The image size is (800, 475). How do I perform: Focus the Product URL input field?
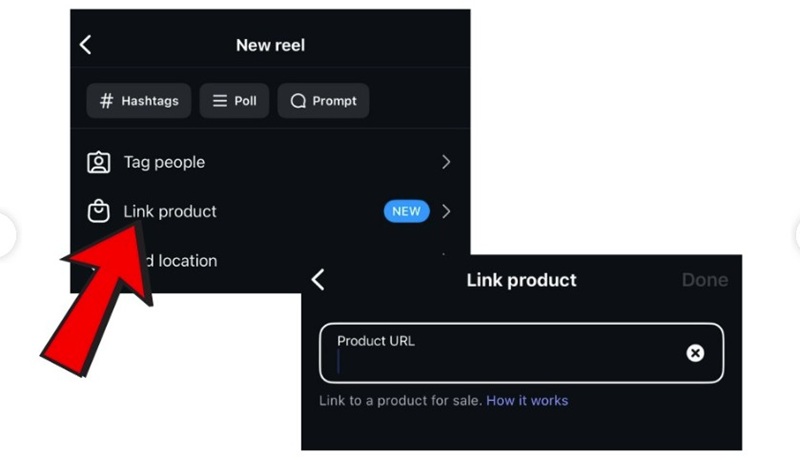point(500,360)
